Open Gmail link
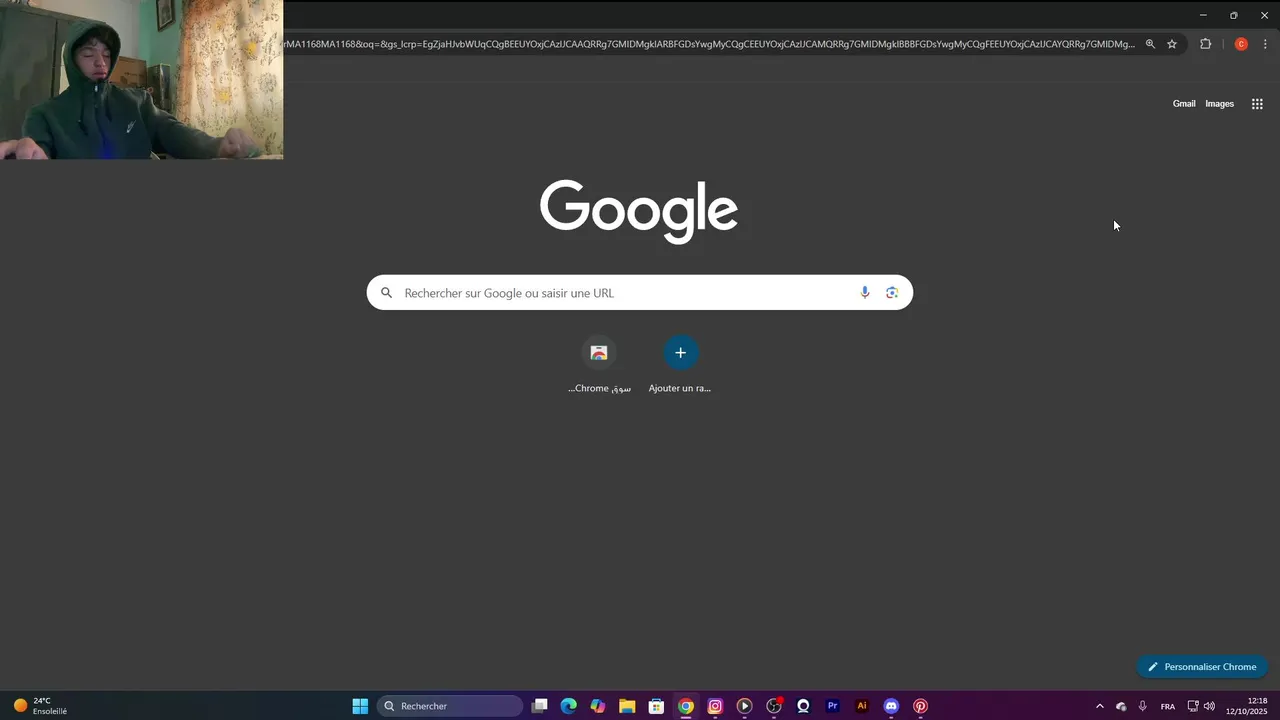The height and width of the screenshot is (720, 1280). click(x=1184, y=104)
